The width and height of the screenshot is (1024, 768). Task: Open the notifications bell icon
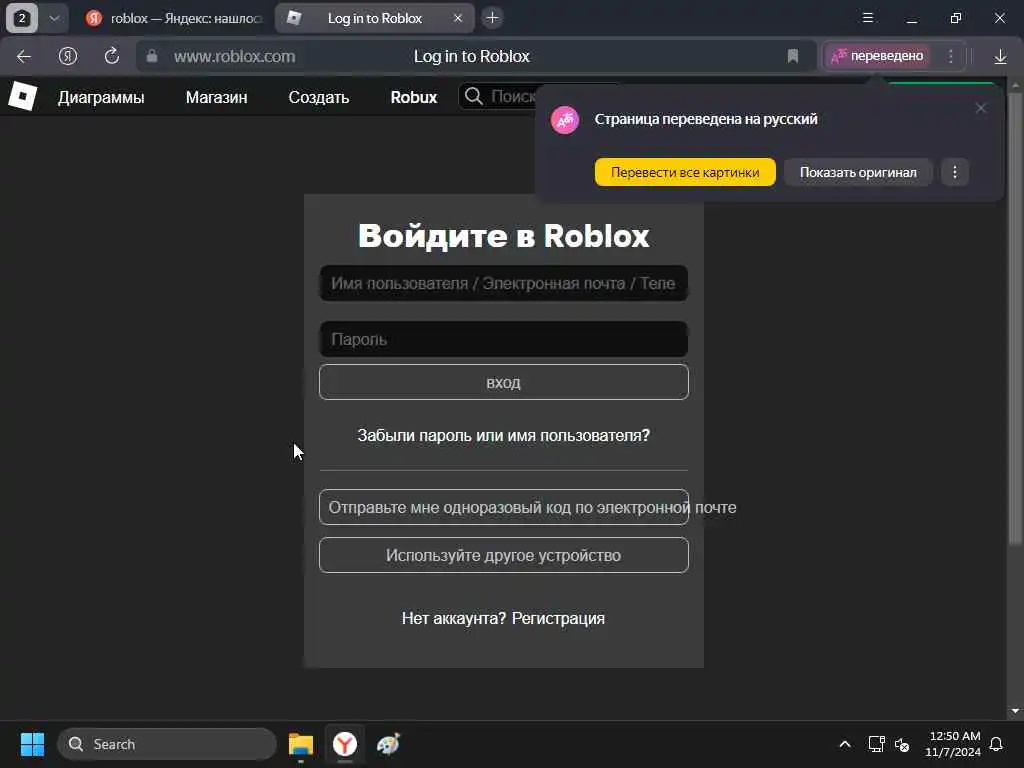point(997,744)
